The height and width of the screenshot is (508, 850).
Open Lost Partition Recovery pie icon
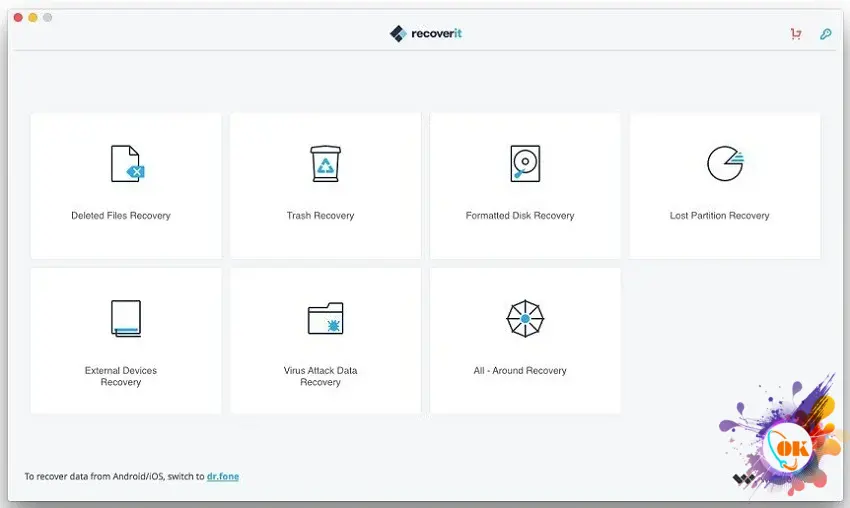coord(725,163)
